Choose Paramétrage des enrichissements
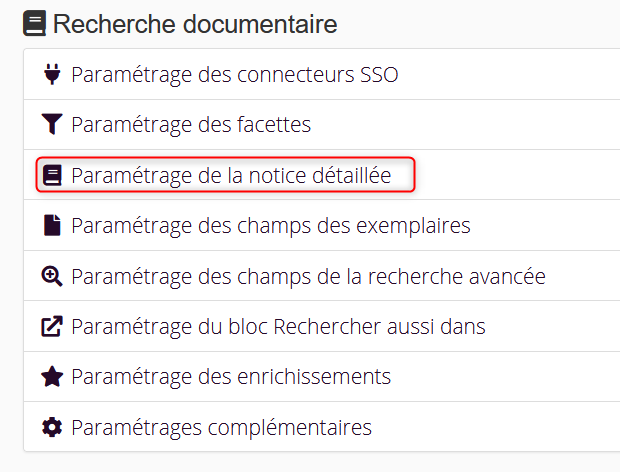 click(x=231, y=377)
